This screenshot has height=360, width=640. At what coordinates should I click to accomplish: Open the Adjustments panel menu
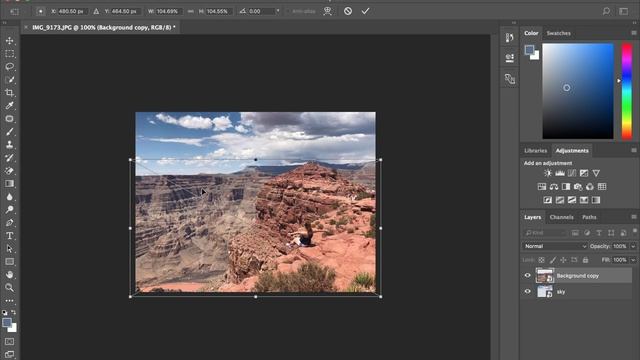tap(633, 150)
